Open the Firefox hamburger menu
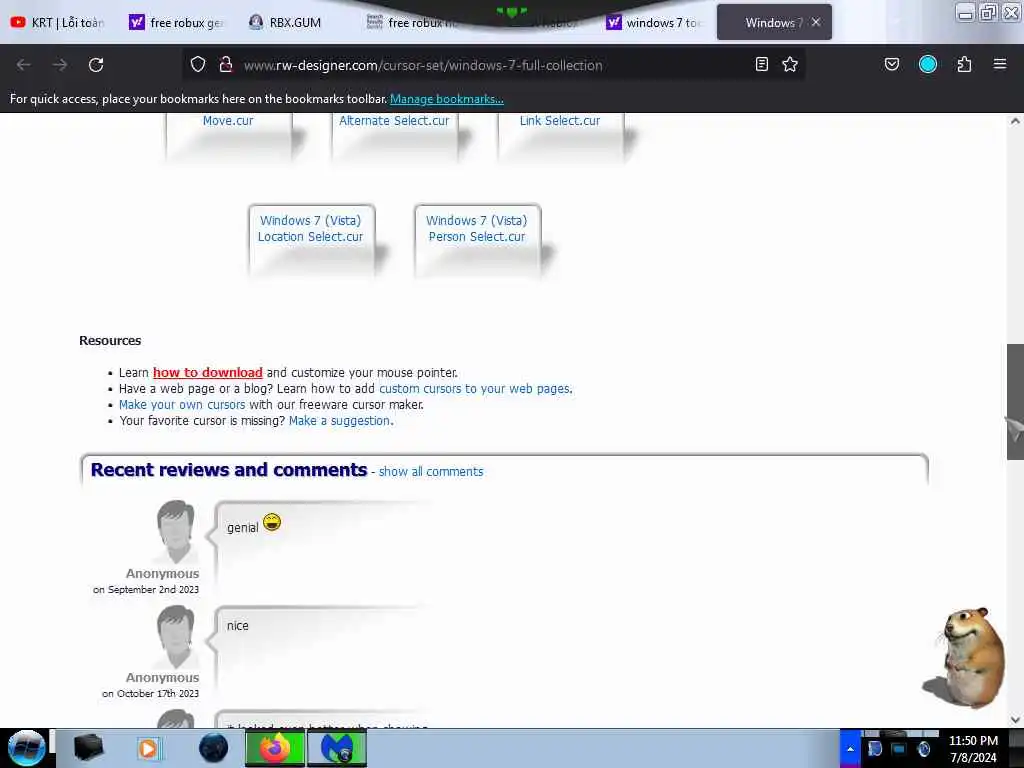Viewport: 1024px width, 768px height. tap(1000, 64)
